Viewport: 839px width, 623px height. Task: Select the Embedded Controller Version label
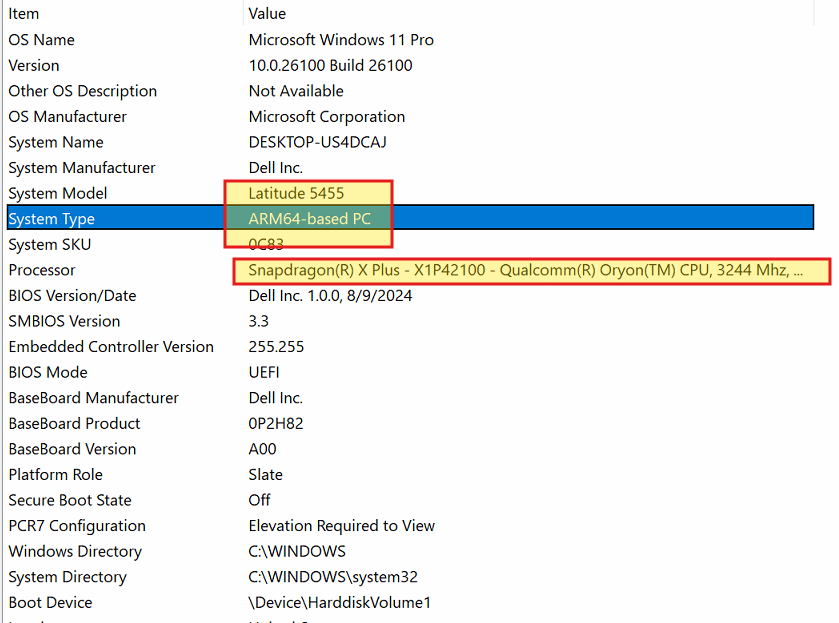(x=111, y=347)
